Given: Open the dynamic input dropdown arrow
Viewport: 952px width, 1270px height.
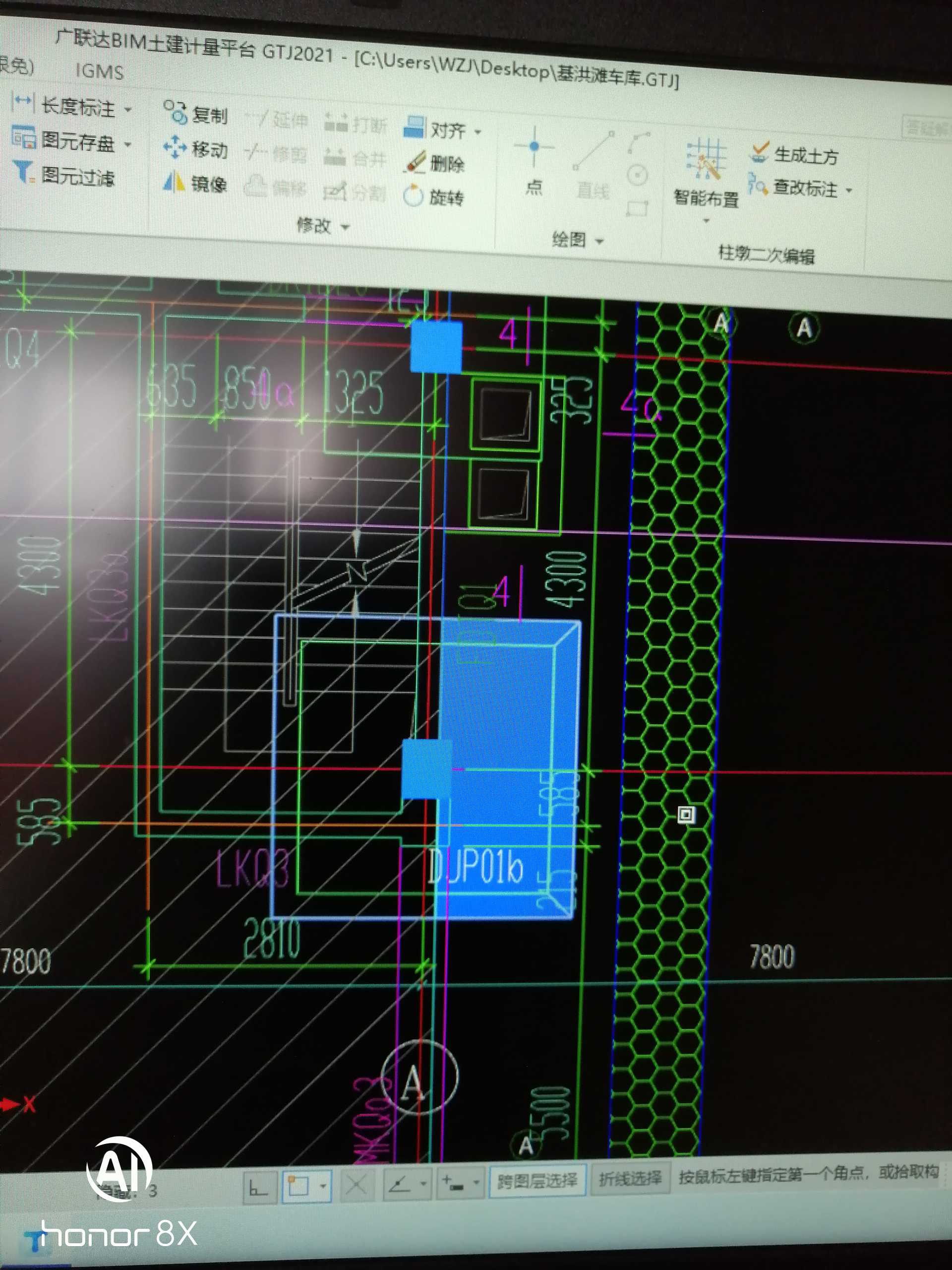Looking at the screenshot, I should pyautogui.click(x=476, y=1182).
